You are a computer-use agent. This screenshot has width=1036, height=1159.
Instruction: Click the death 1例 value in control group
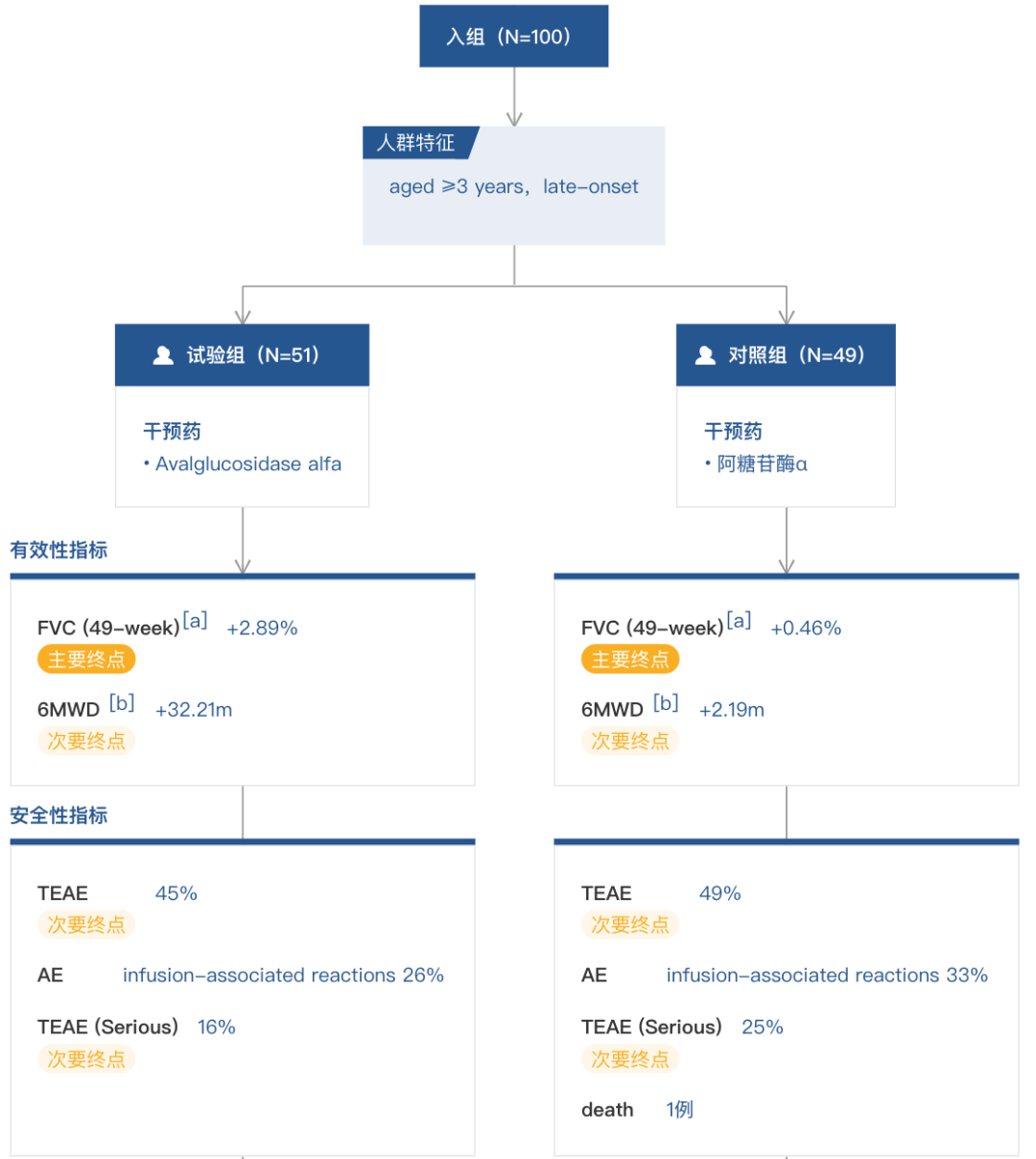tap(679, 1110)
